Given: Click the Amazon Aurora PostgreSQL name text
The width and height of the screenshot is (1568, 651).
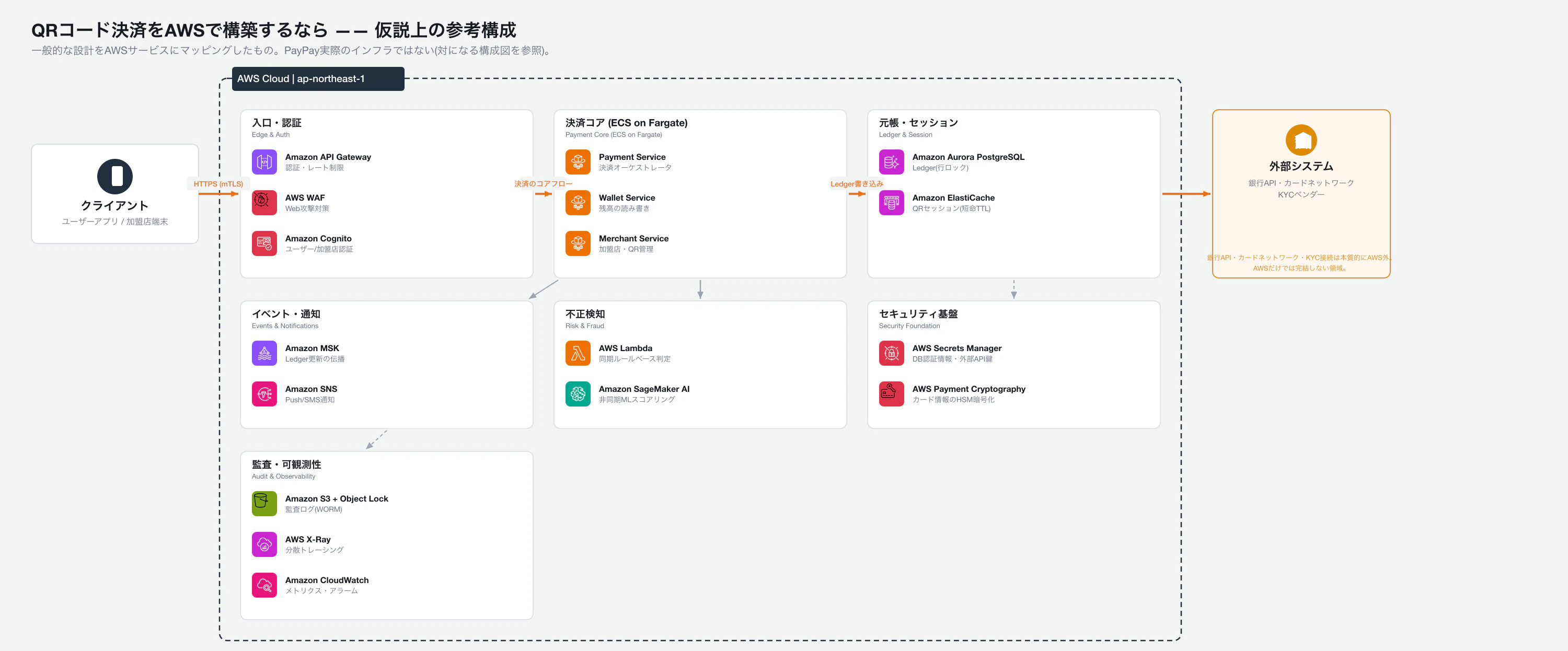Looking at the screenshot, I should (x=968, y=157).
